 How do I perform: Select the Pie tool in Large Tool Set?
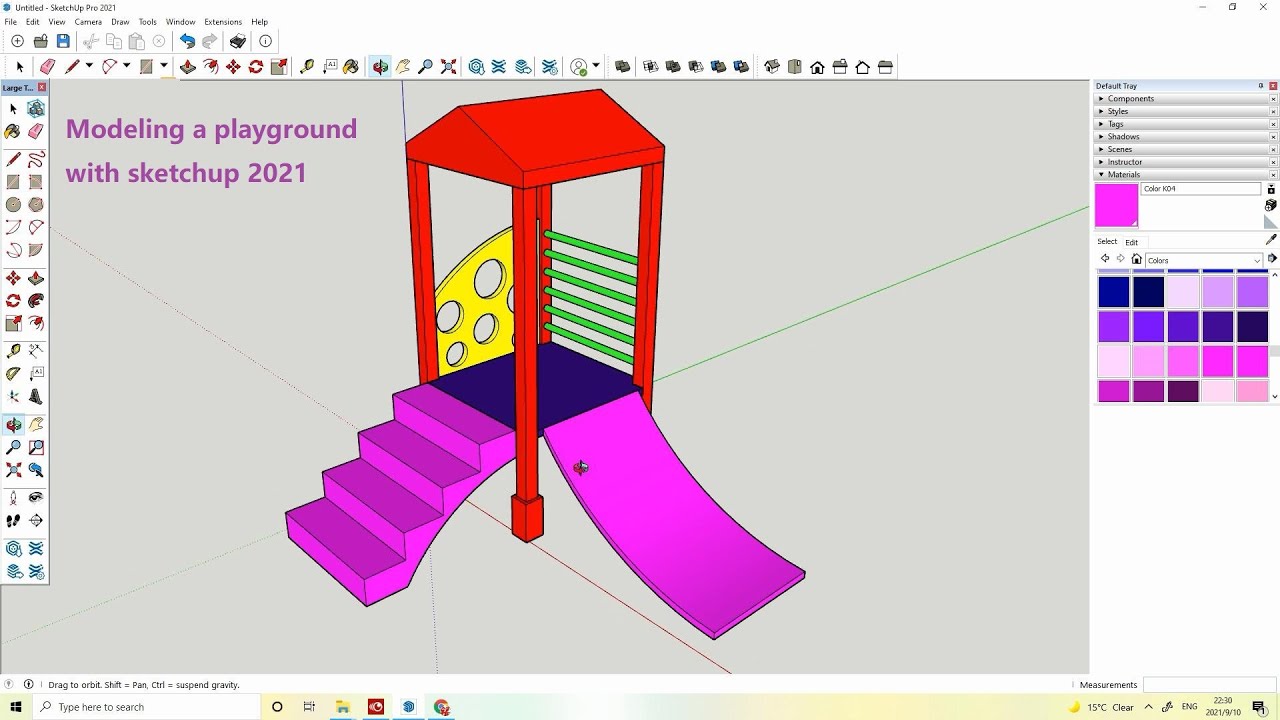36,250
